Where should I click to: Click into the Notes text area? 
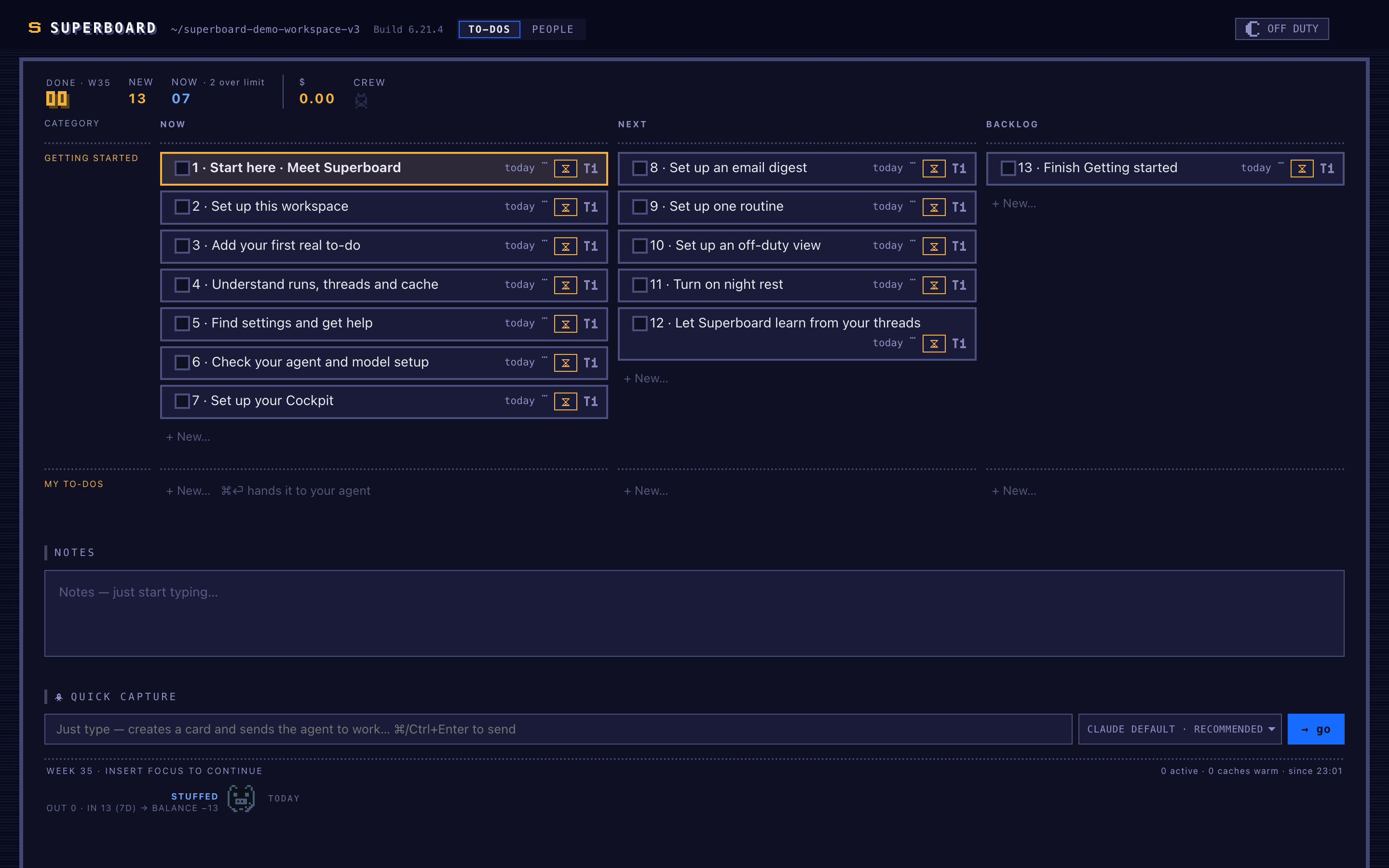(x=694, y=613)
